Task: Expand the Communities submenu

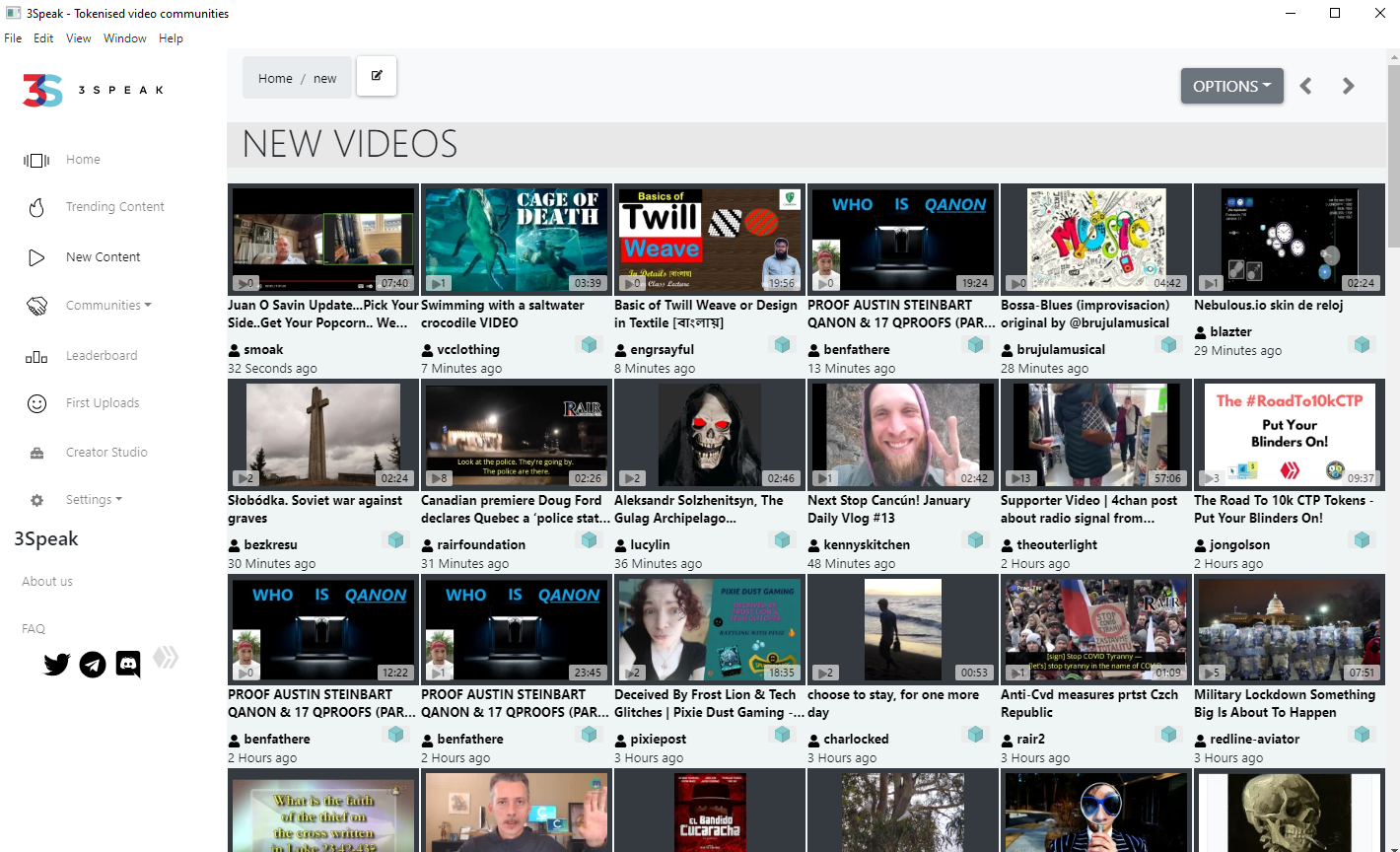Action: pos(108,306)
